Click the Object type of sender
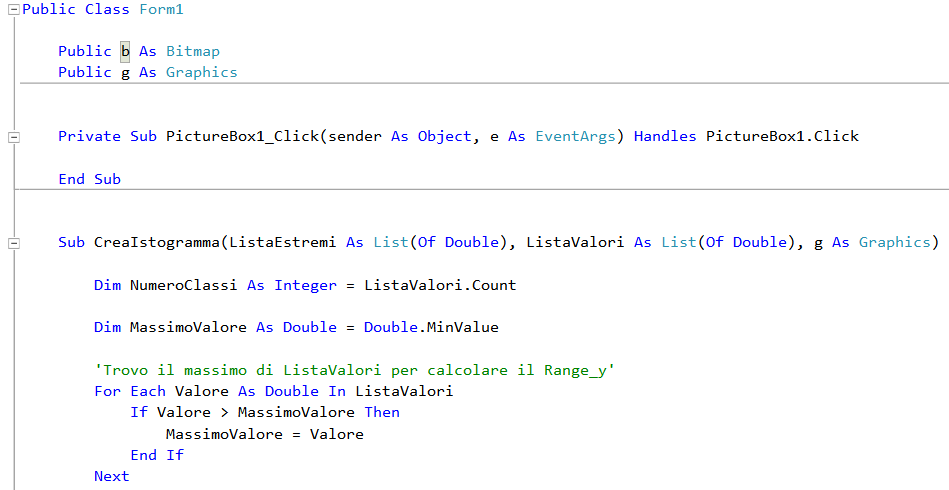 pyautogui.click(x=444, y=136)
